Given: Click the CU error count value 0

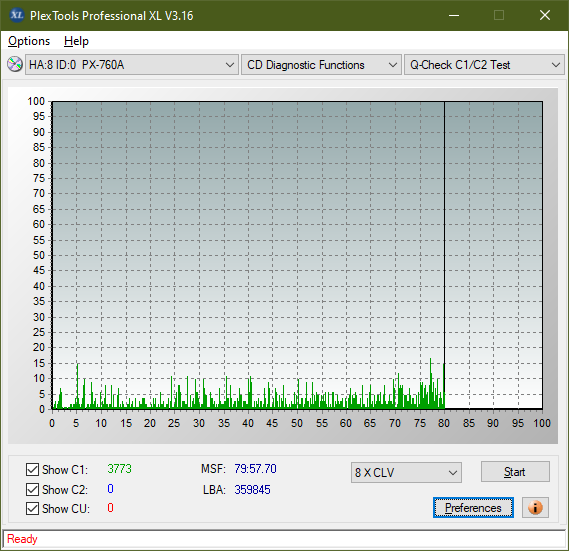Looking at the screenshot, I should click(x=111, y=508).
